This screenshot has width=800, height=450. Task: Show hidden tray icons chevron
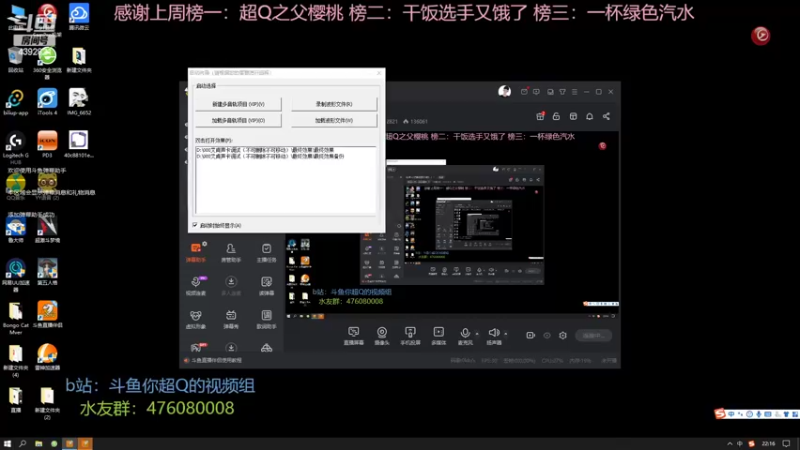(x=730, y=444)
